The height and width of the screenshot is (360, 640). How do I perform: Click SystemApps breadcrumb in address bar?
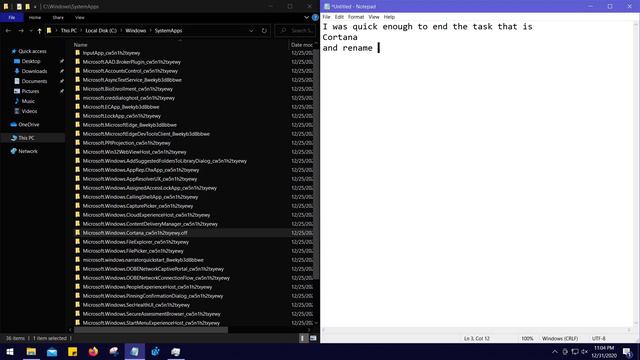168,31
